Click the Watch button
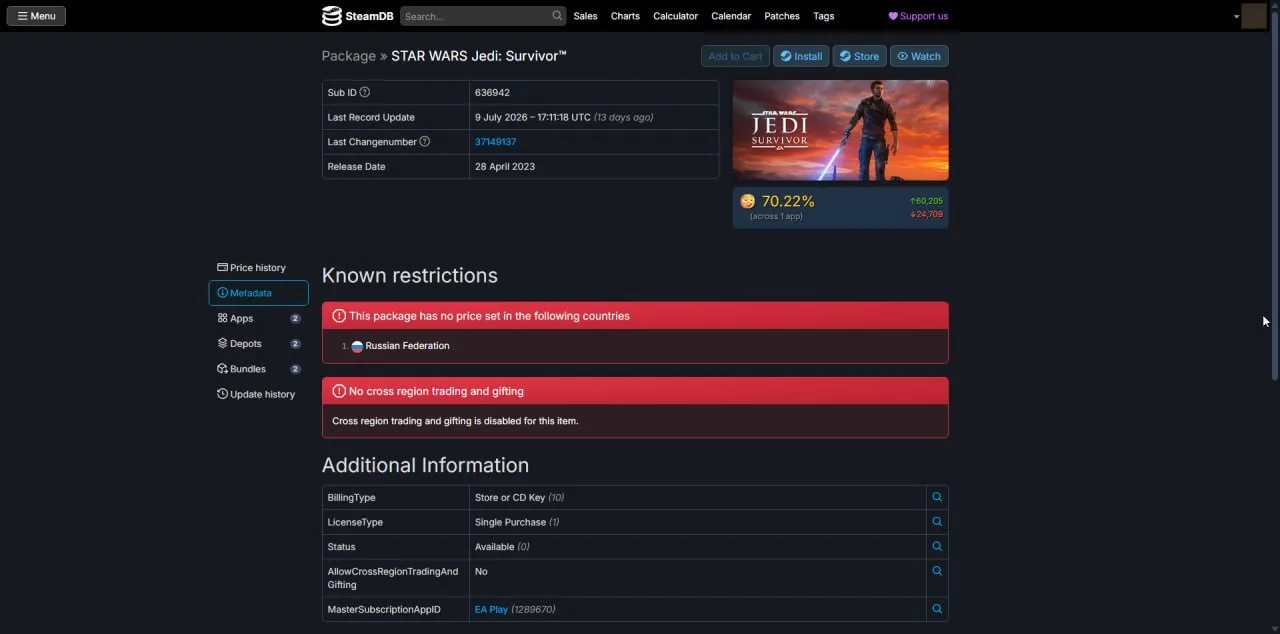This screenshot has height=634, width=1280. tap(919, 56)
